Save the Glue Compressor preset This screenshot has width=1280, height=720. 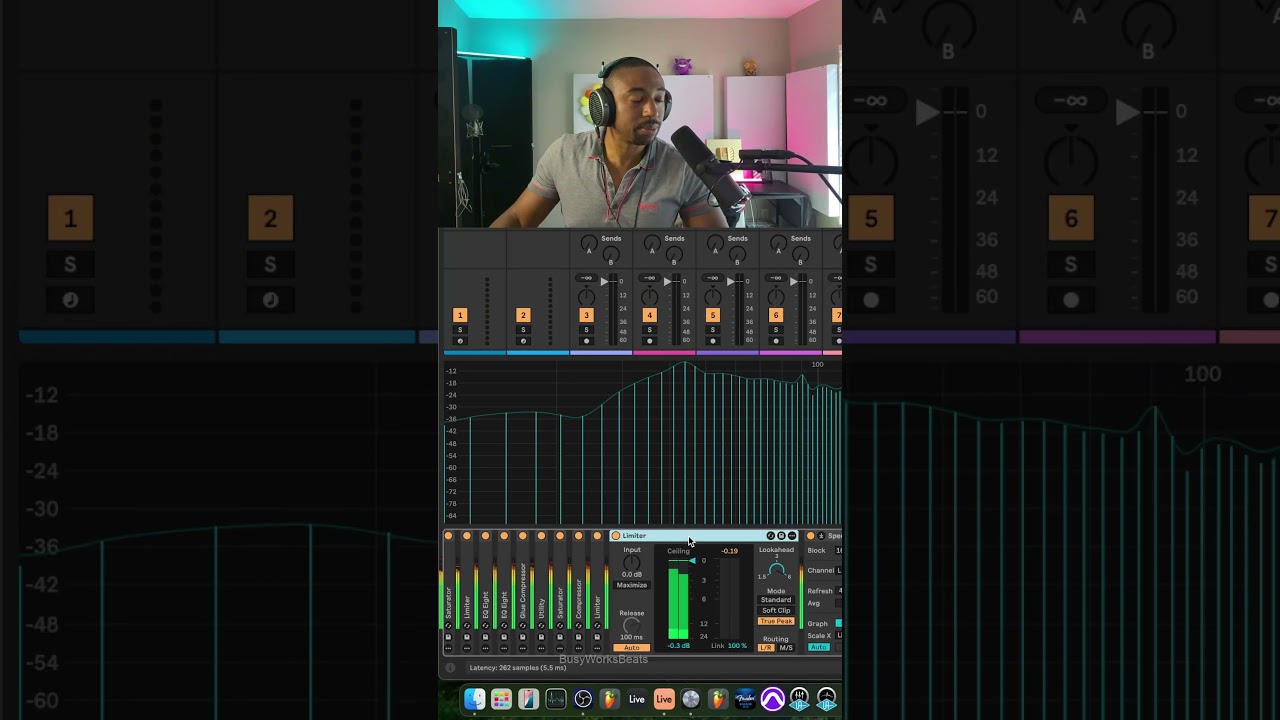point(523,637)
